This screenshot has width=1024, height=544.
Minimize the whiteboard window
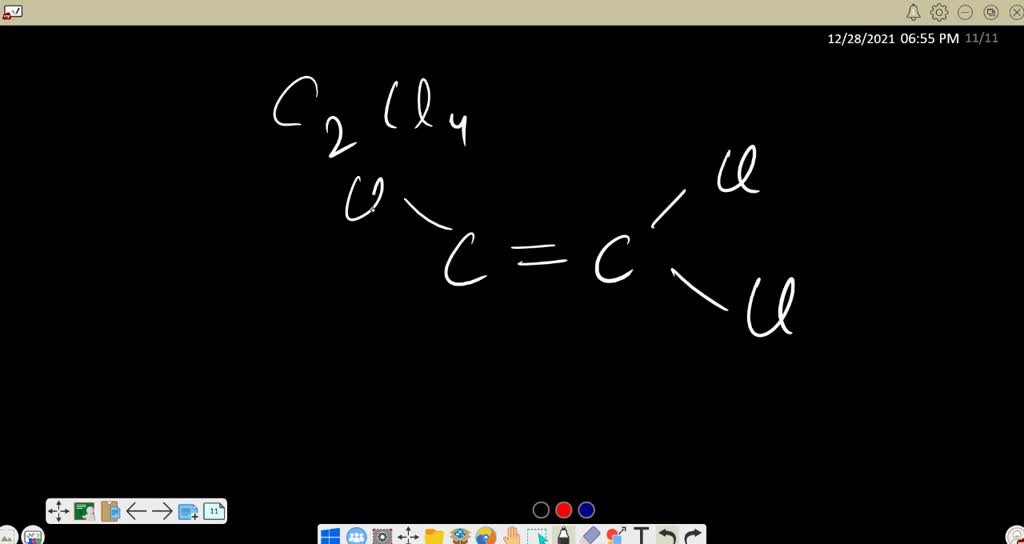click(965, 12)
